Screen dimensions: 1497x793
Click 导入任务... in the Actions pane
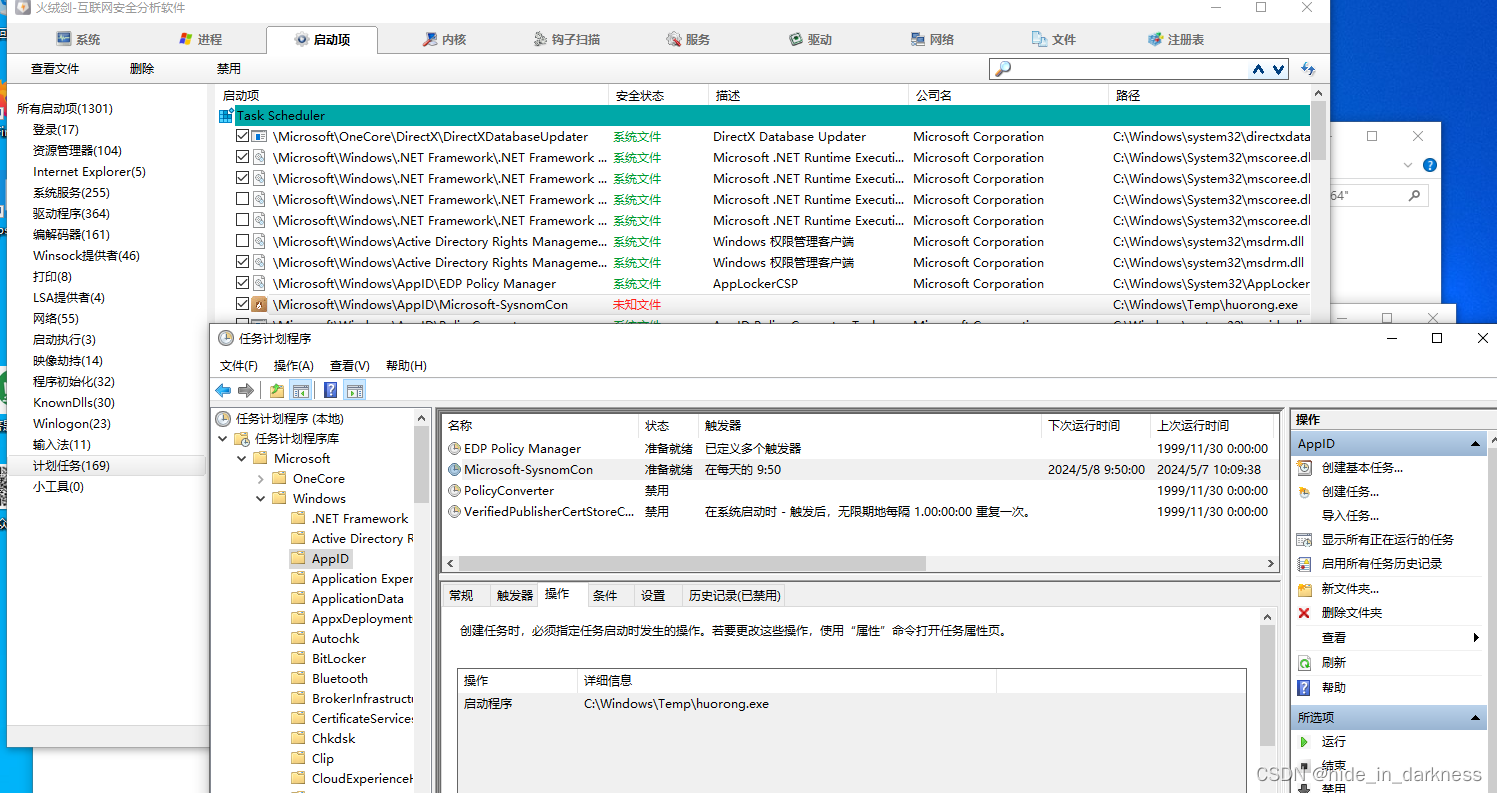click(x=1350, y=516)
